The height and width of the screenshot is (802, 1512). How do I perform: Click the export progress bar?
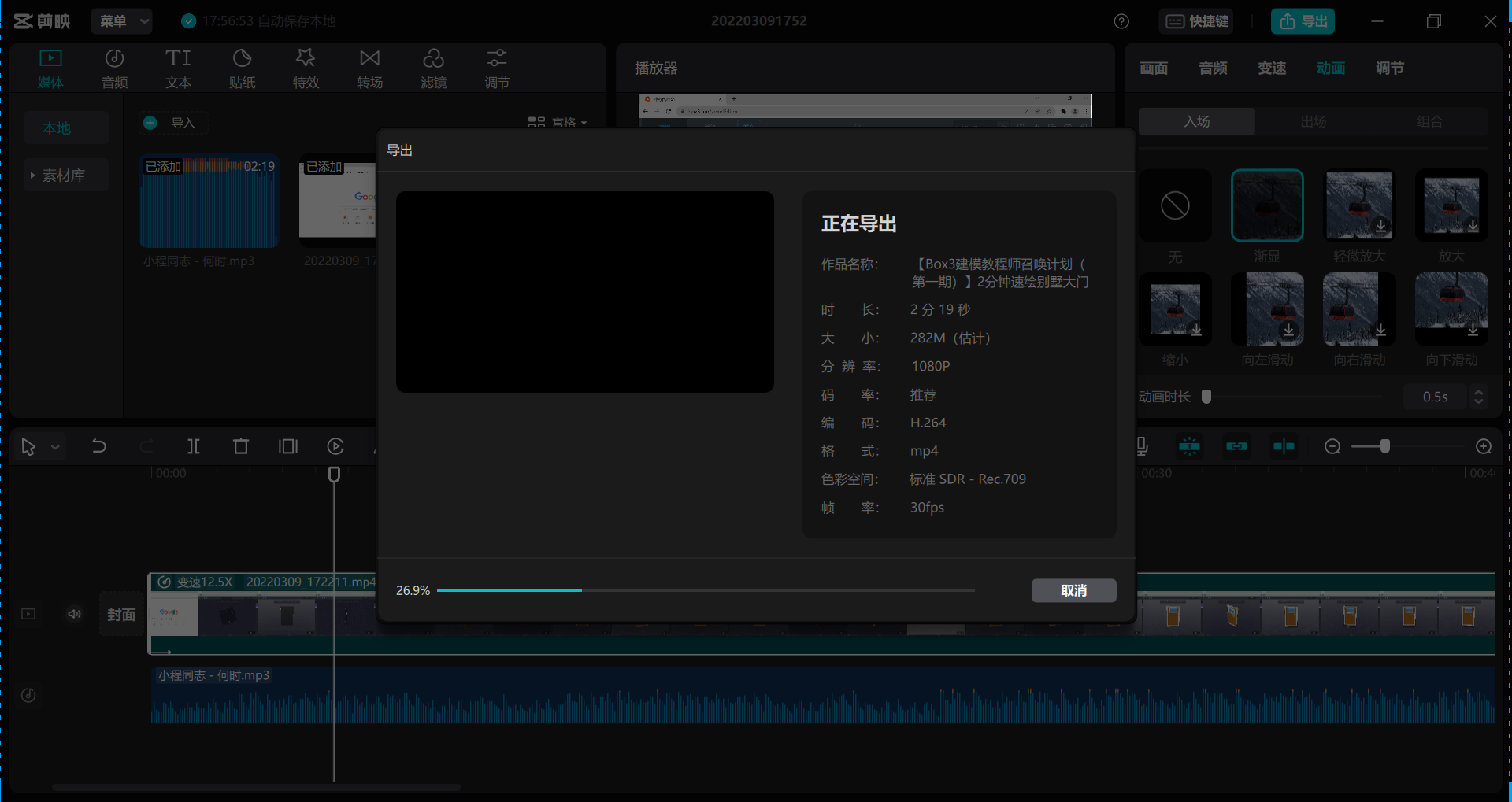(x=706, y=590)
